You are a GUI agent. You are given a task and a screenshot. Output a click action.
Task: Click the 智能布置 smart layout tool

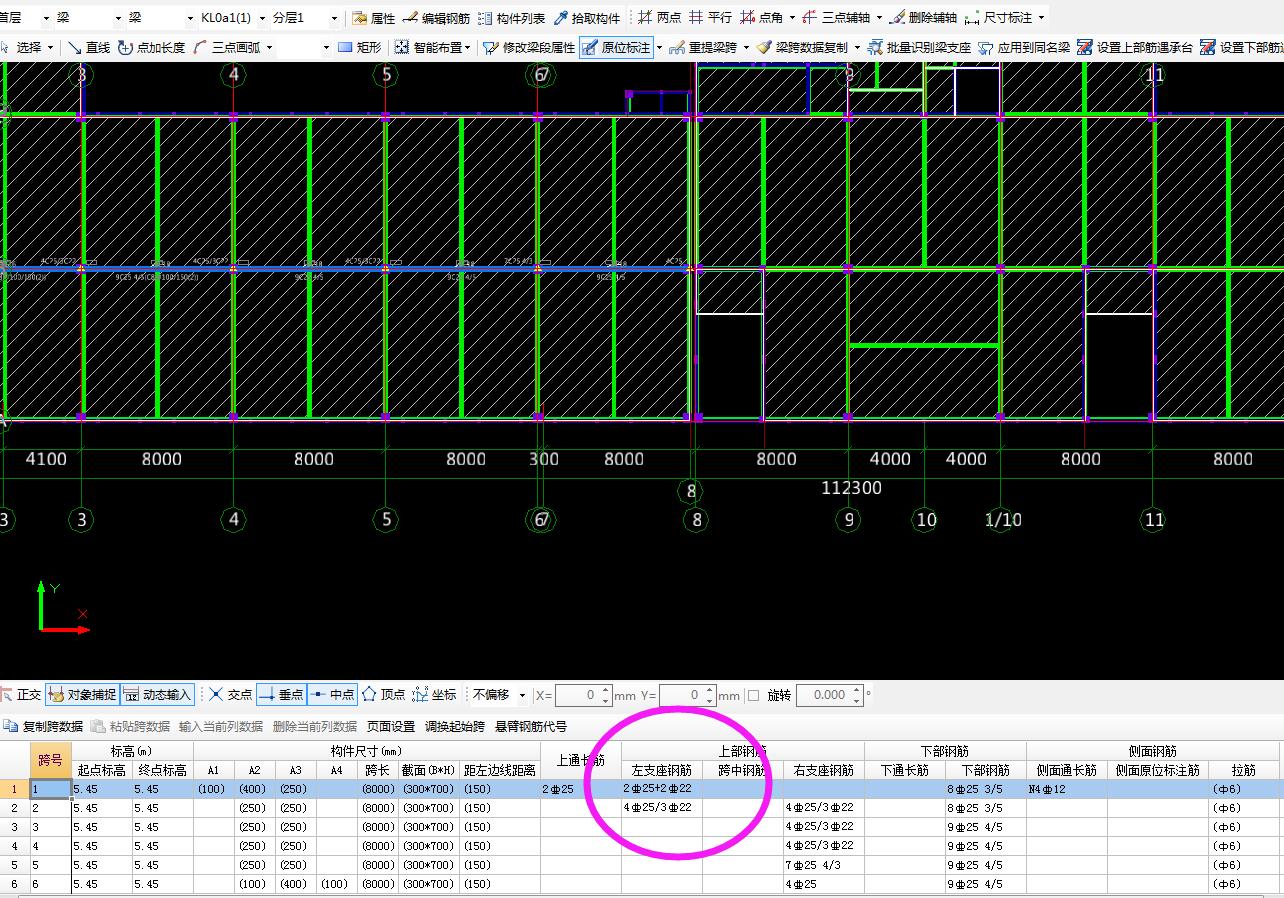427,47
